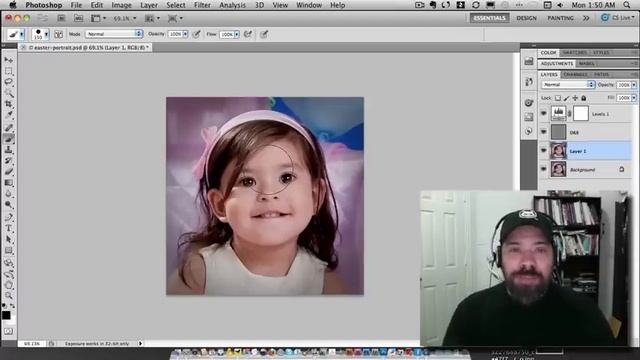Open the layer Fill dropdown
Screen dimensions: 640x360
coord(634,98)
